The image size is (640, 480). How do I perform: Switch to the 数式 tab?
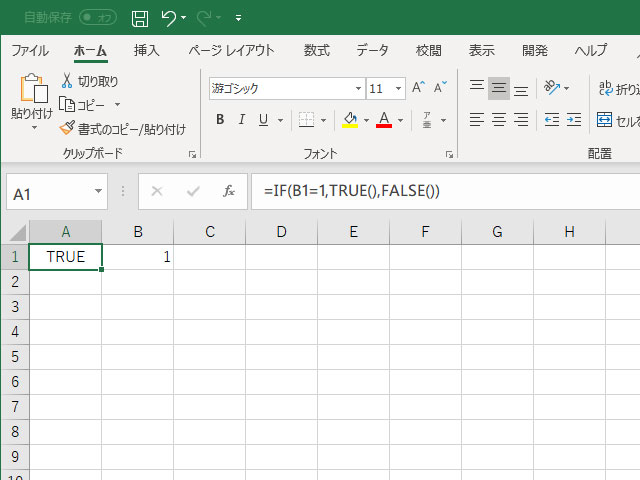(317, 51)
